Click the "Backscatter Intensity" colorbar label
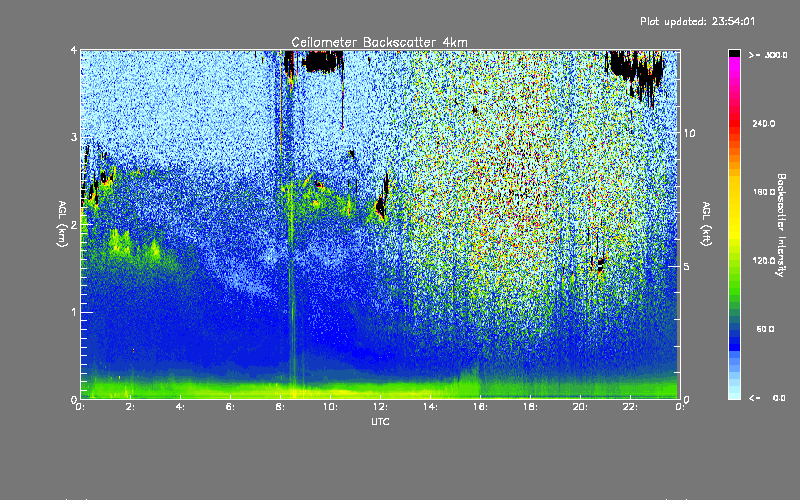This screenshot has width=800, height=500. (x=781, y=225)
